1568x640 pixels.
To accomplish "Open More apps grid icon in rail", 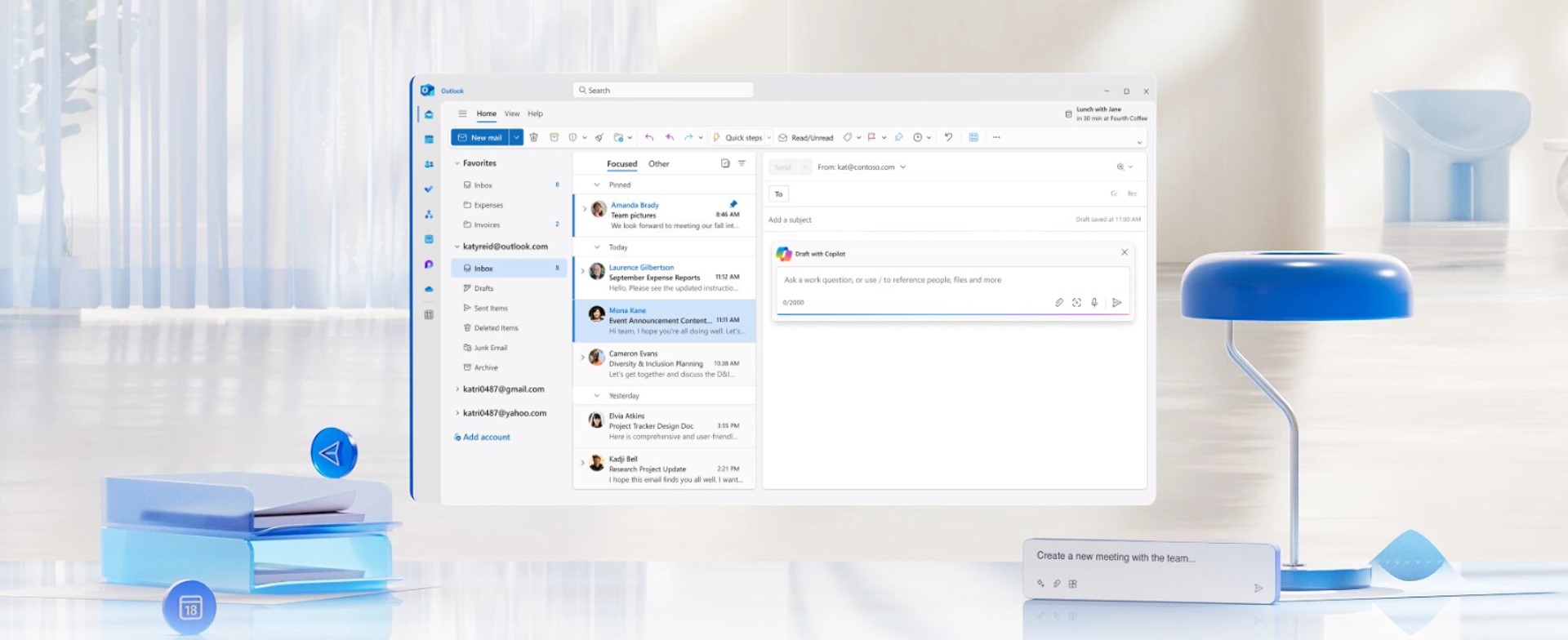I will 429,314.
